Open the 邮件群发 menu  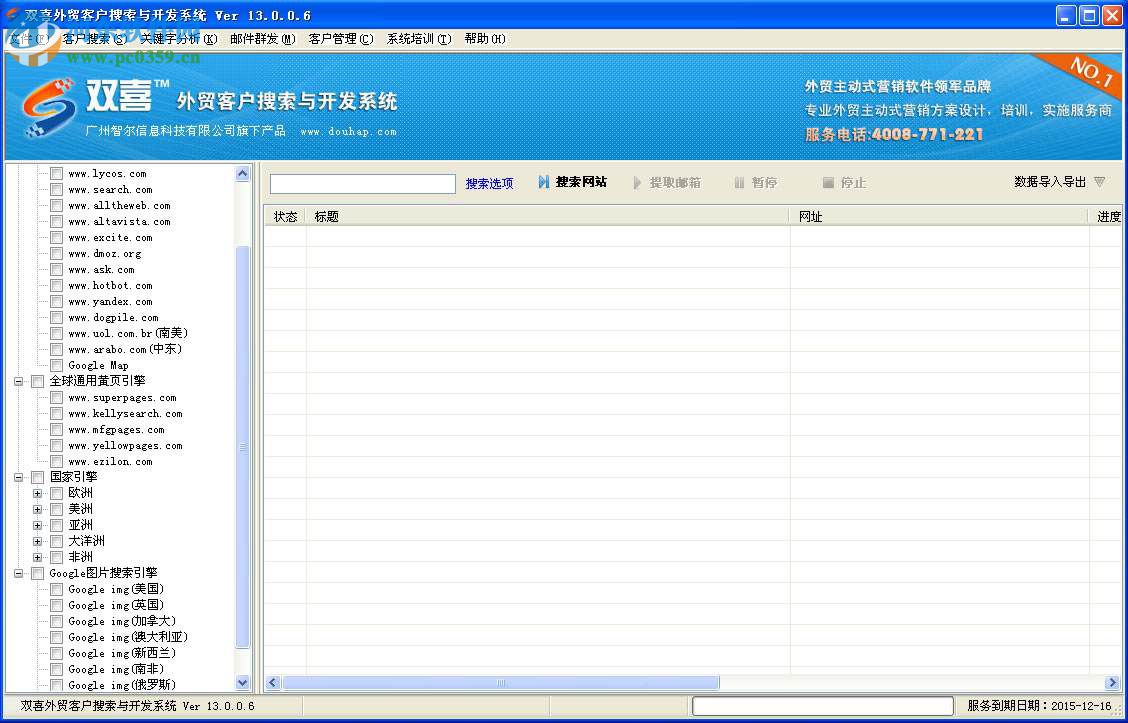point(262,38)
